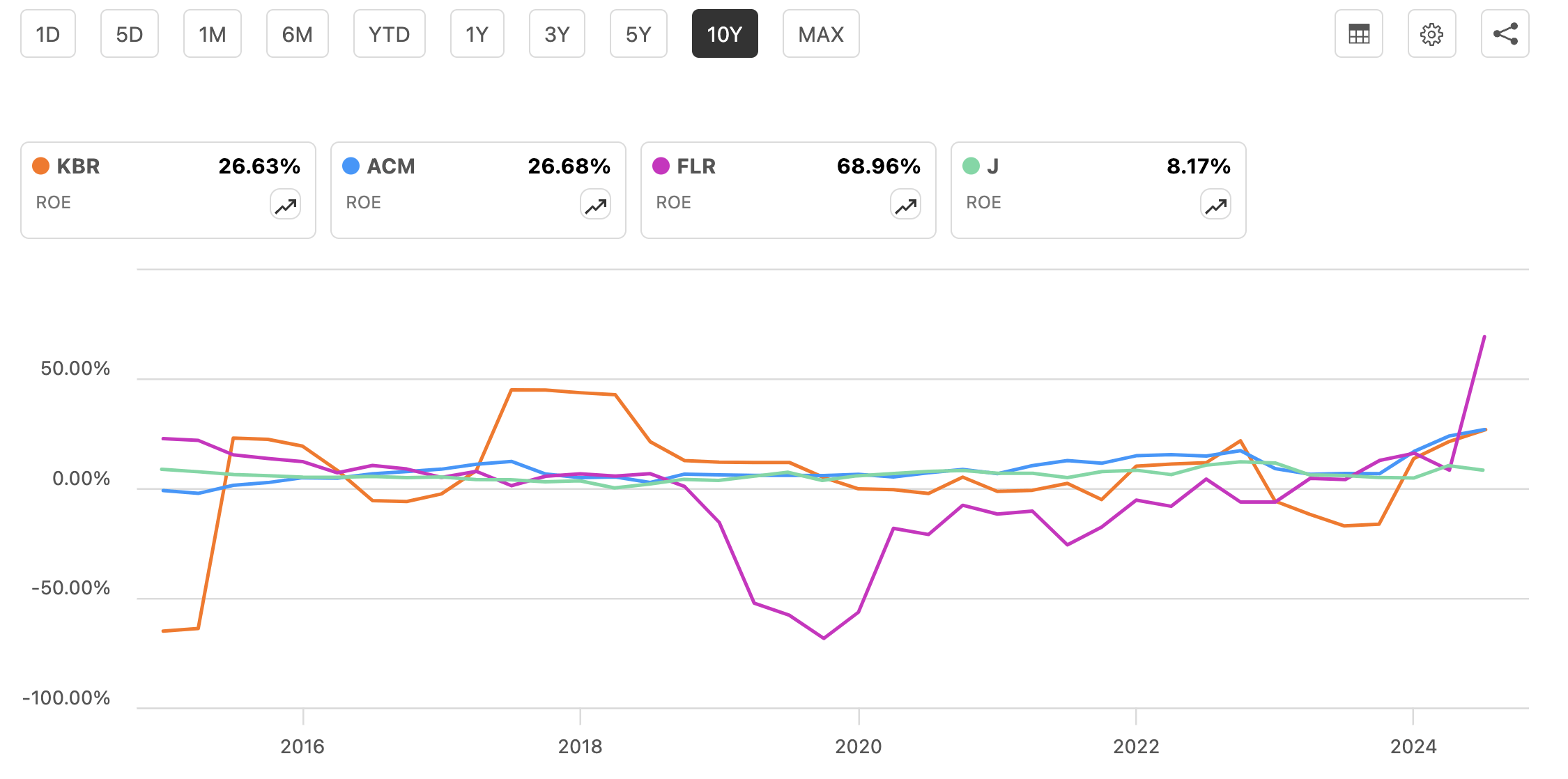
Task: Switch to the MAX time range
Action: click(x=820, y=33)
